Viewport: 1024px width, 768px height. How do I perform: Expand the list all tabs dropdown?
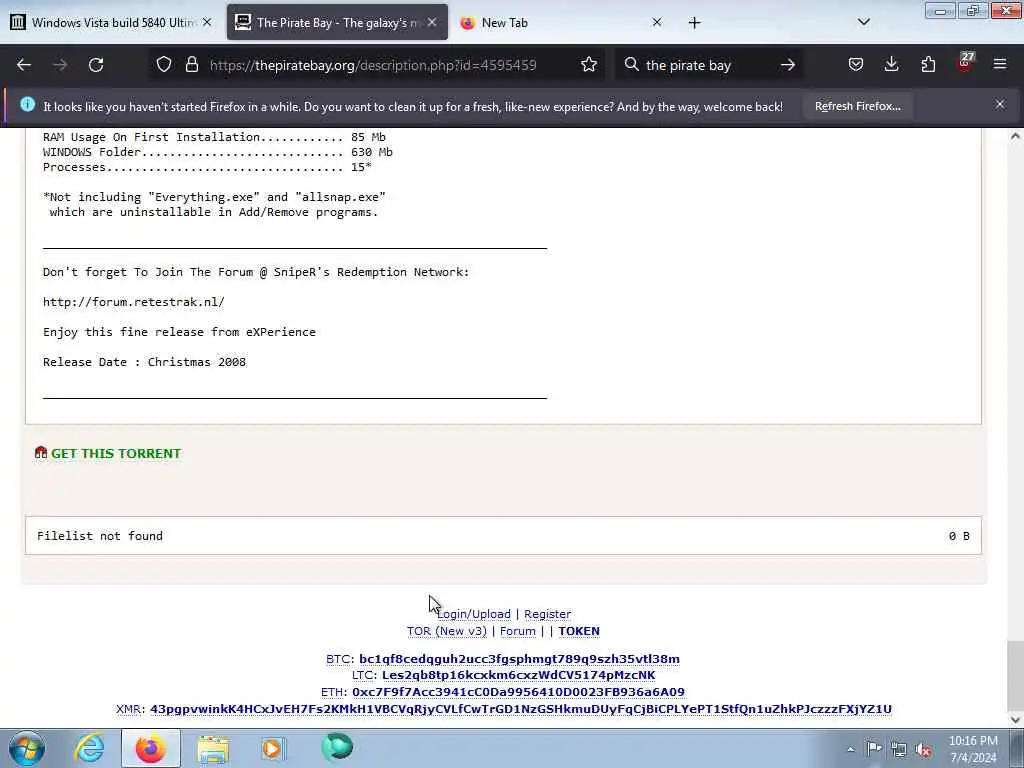click(863, 22)
